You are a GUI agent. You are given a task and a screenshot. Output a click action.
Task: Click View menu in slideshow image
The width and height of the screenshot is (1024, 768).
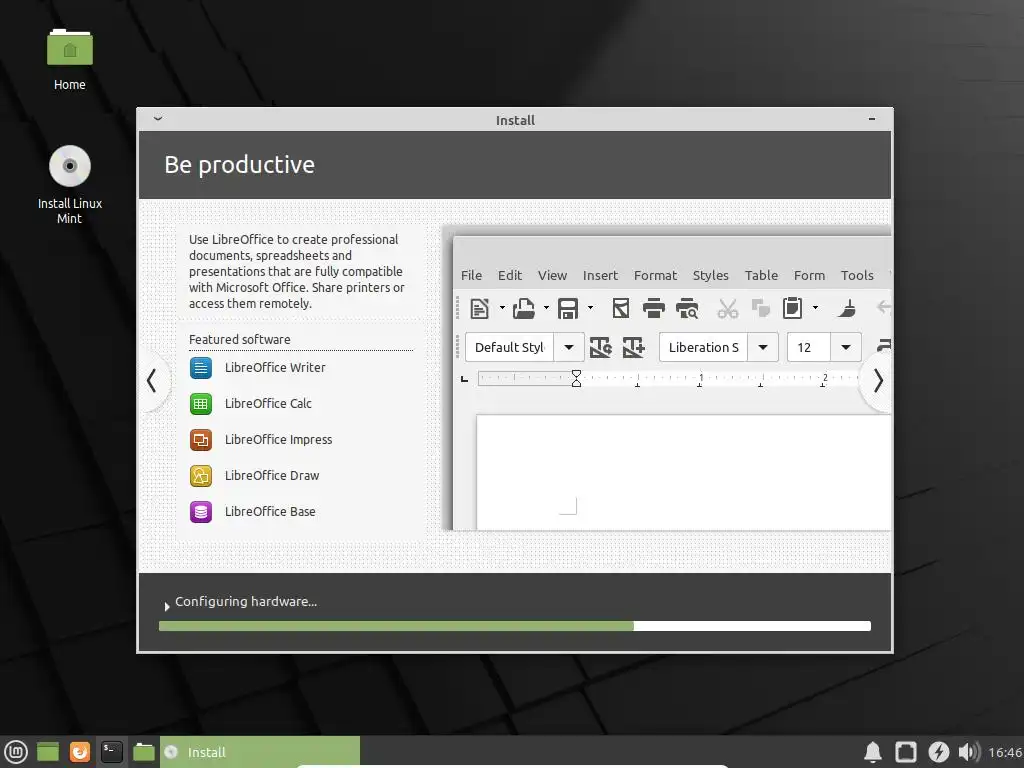552,276
